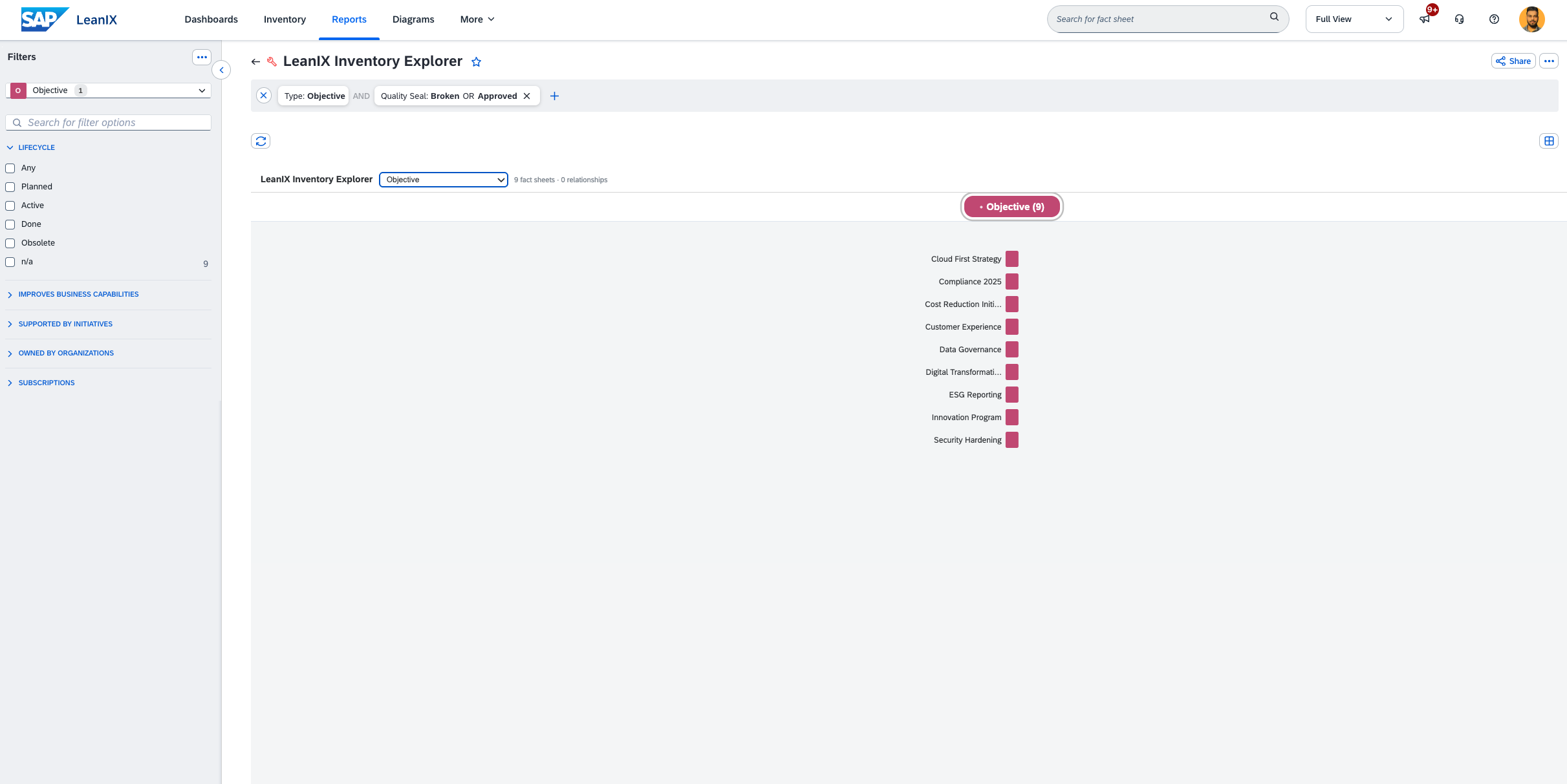Click the Digital Transformati... square
Viewport: 1567px width, 784px height.
tap(1012, 372)
